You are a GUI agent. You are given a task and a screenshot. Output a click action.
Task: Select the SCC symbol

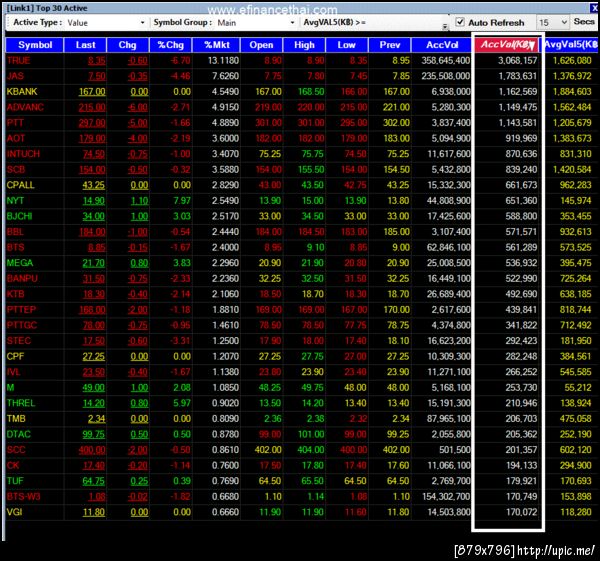click(x=16, y=450)
